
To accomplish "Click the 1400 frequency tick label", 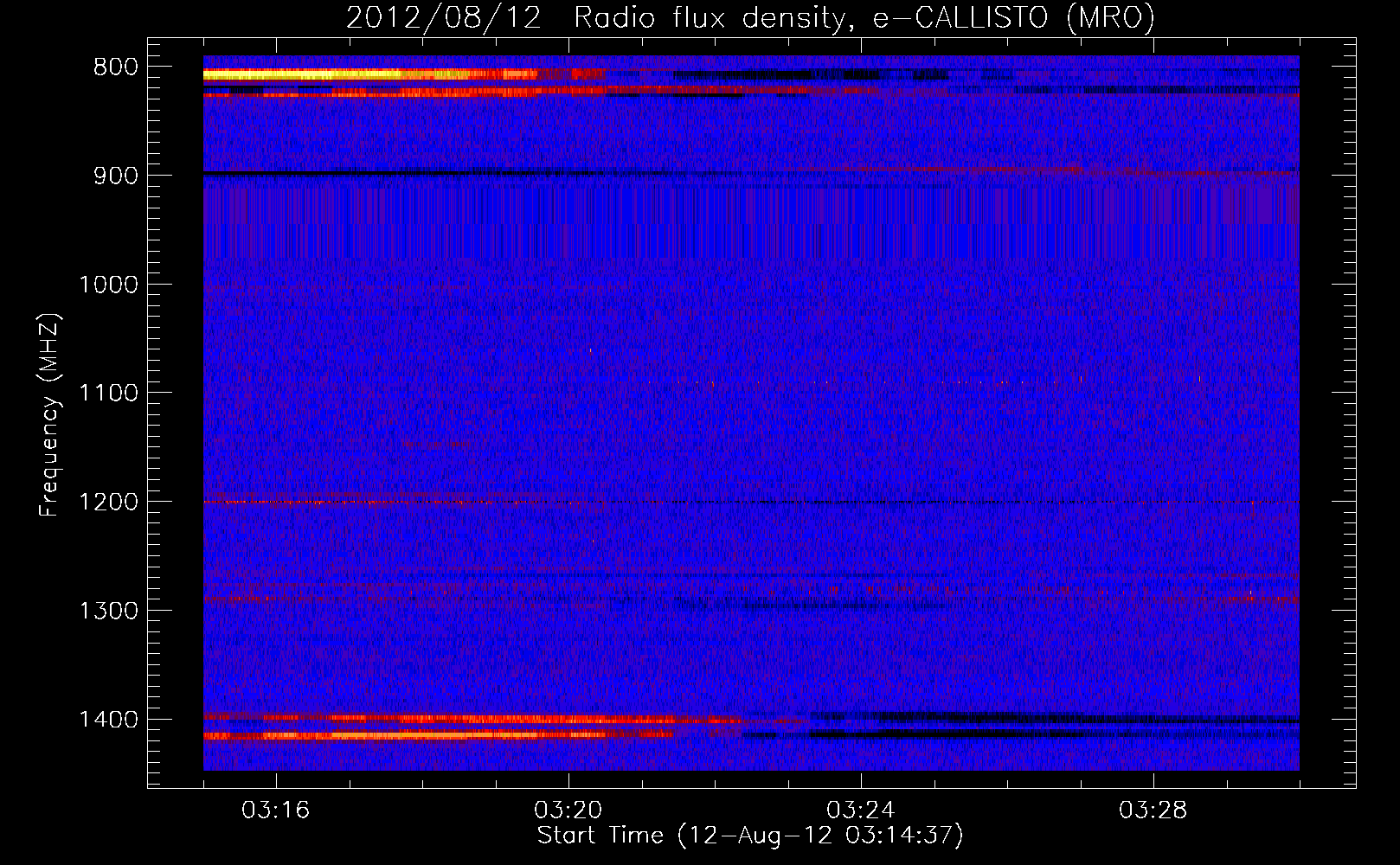I will tap(108, 720).
